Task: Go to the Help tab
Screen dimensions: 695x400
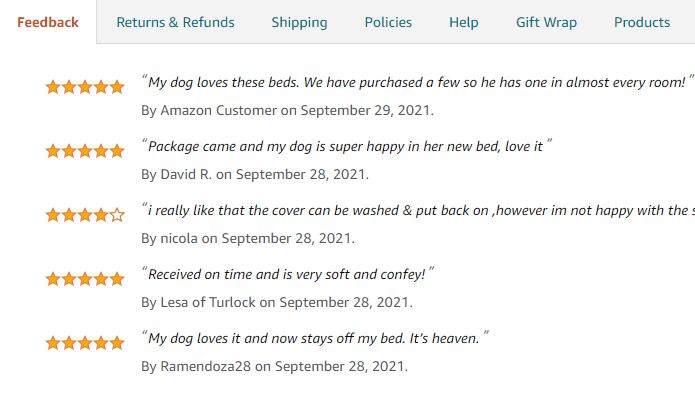Action: point(463,22)
